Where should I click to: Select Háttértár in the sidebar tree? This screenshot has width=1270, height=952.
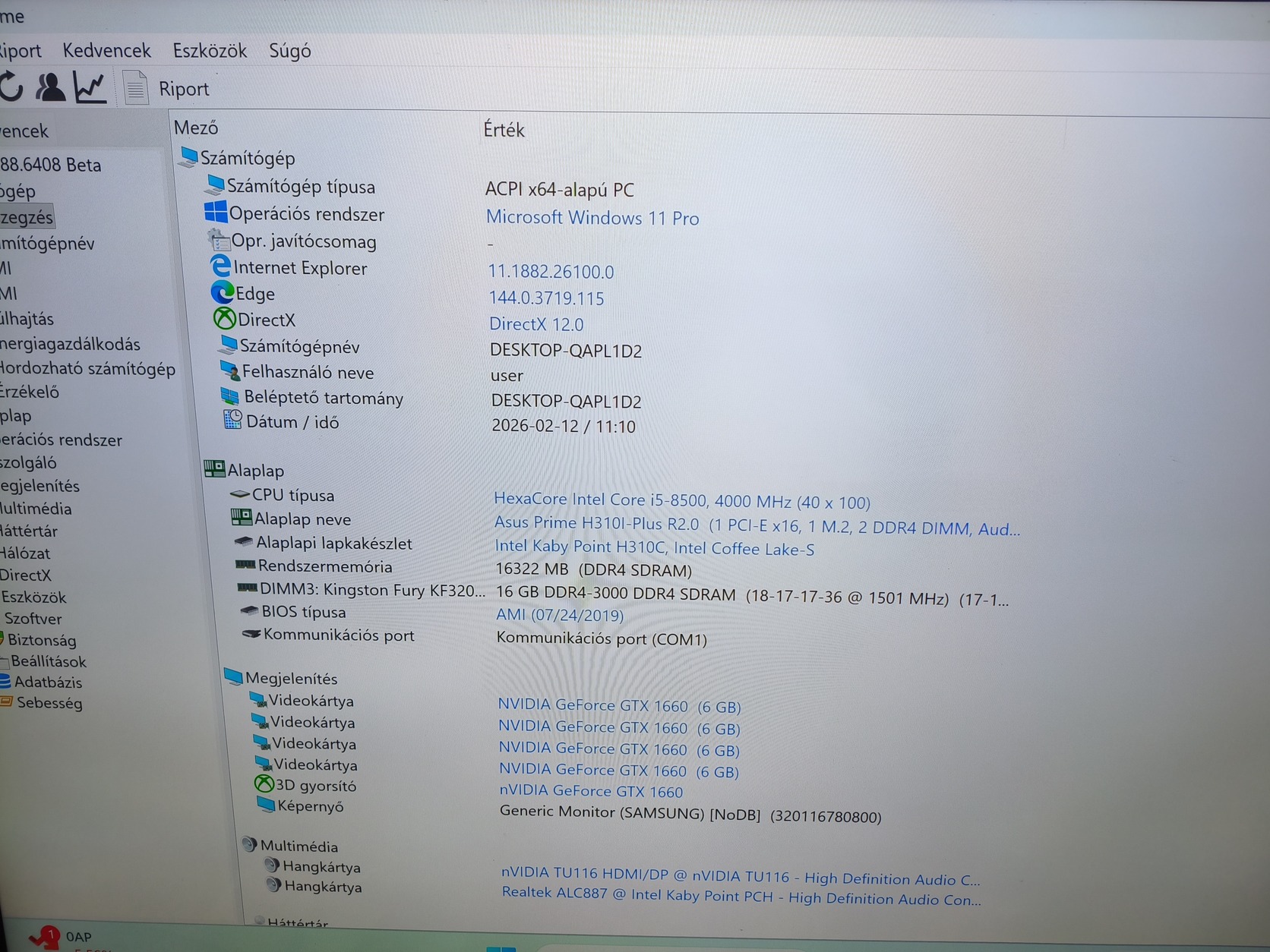[x=29, y=531]
